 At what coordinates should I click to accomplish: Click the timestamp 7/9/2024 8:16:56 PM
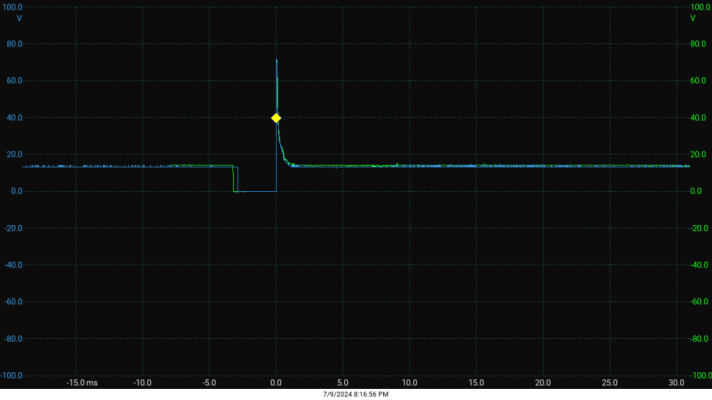[x=356, y=395]
